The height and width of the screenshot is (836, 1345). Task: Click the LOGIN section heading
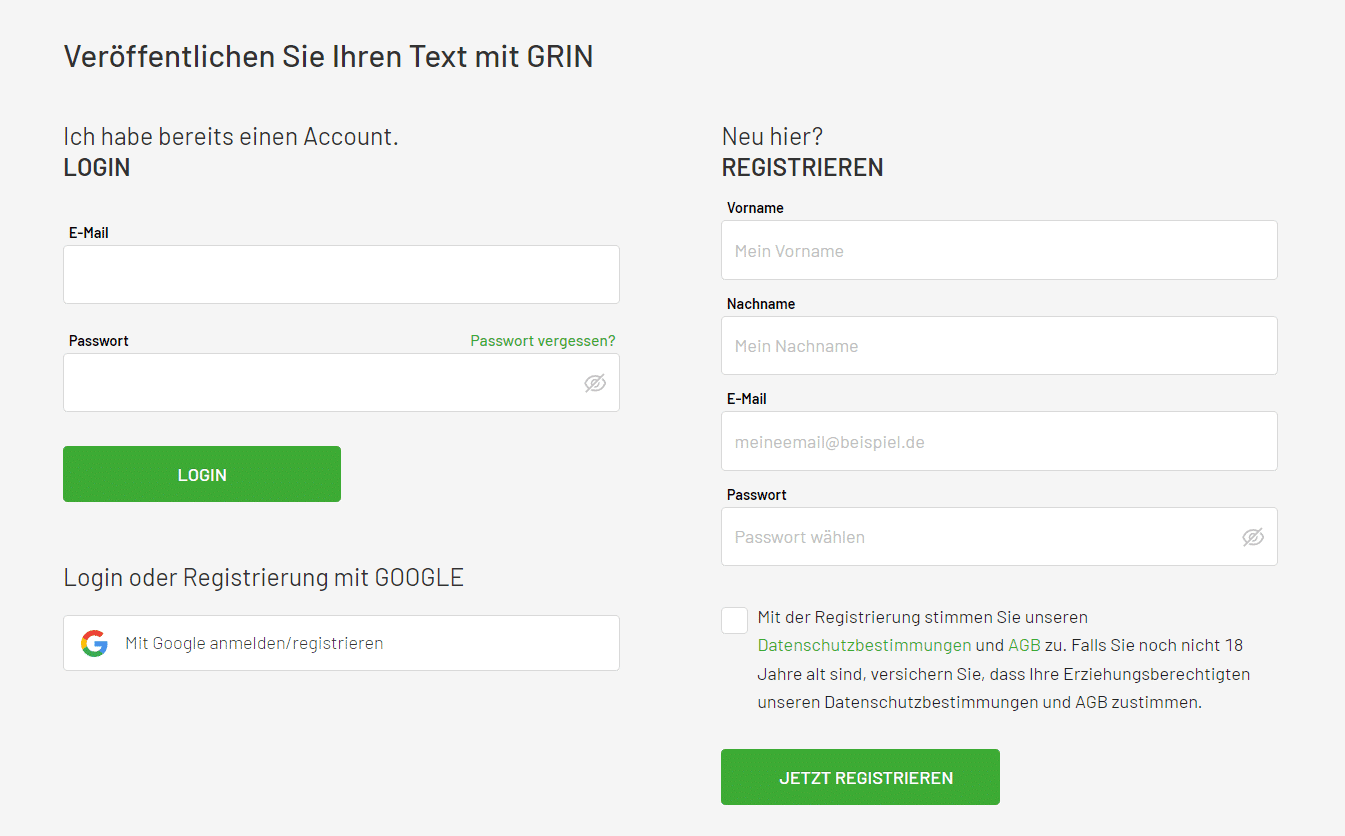pyautogui.click(x=97, y=167)
